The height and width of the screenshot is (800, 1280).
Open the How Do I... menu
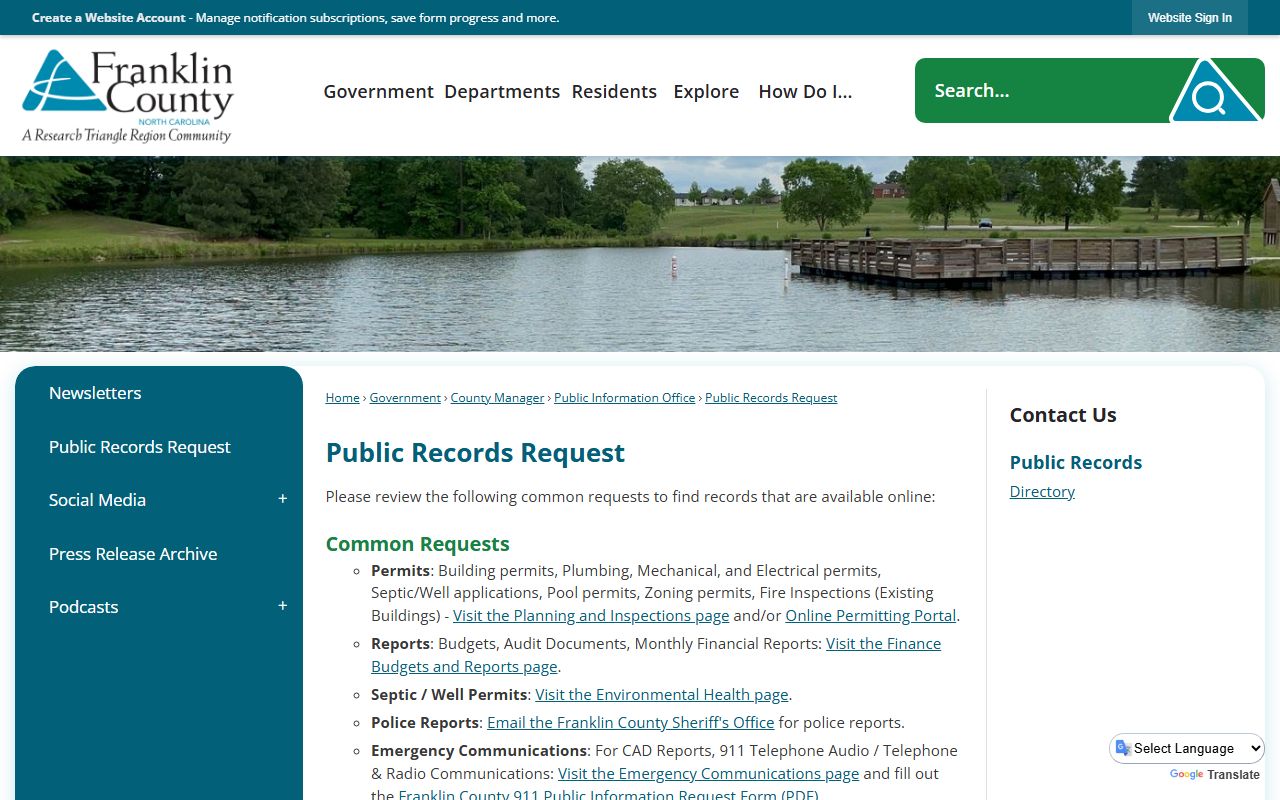tap(805, 91)
